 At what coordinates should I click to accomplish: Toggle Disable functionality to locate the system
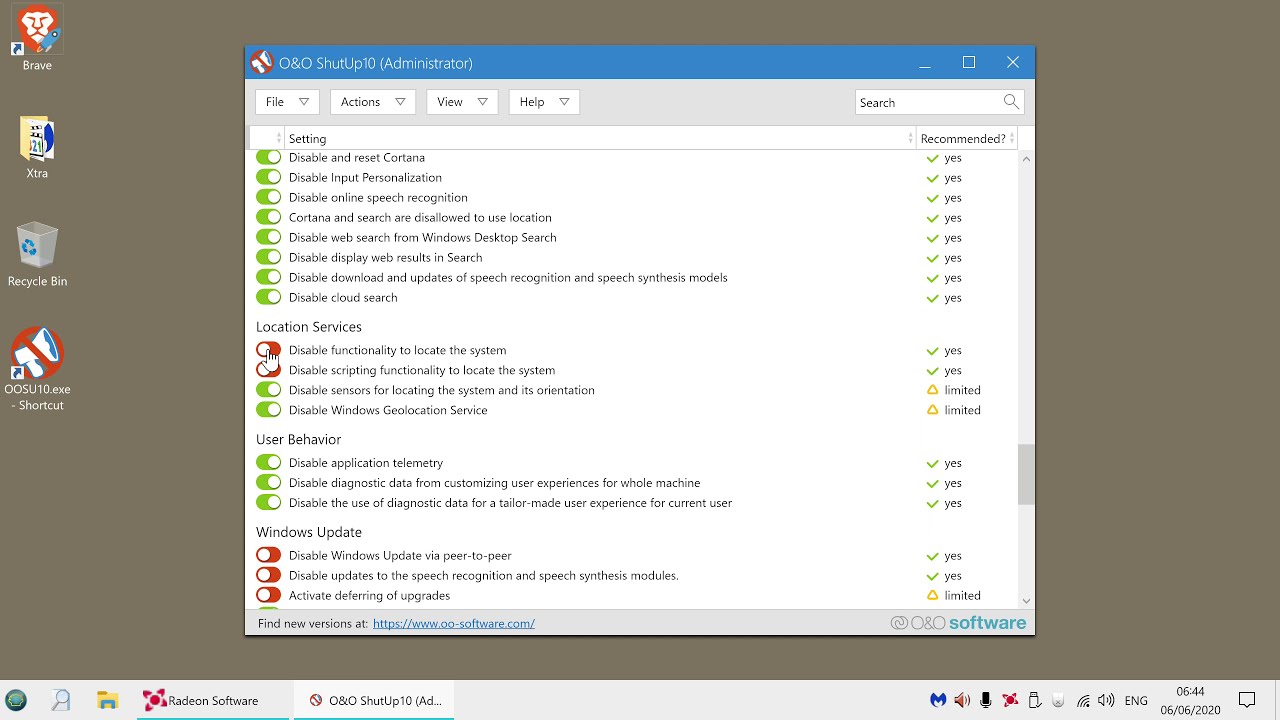point(268,350)
